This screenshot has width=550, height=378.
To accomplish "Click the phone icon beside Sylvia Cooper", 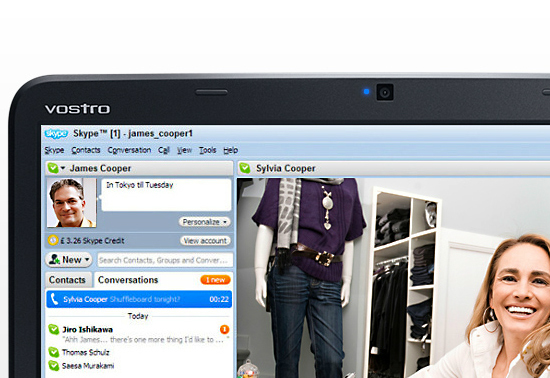I will pos(54,299).
